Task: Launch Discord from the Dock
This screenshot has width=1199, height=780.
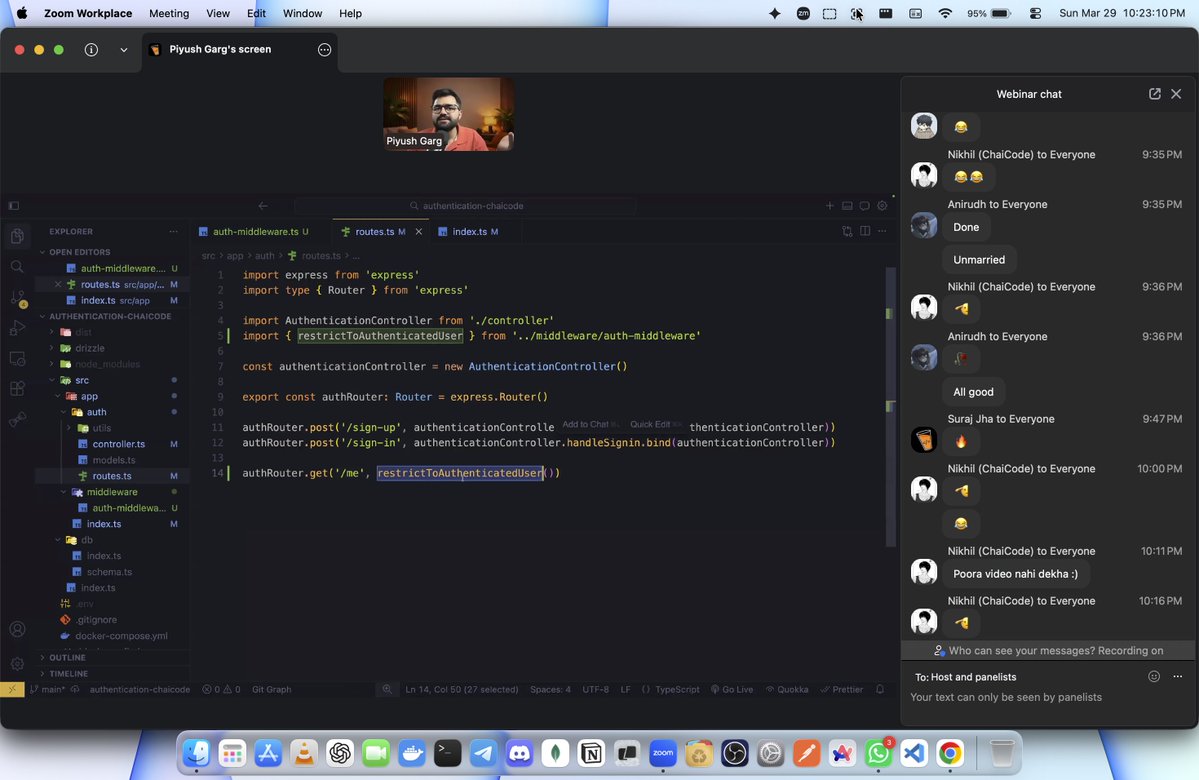Action: 519,754
